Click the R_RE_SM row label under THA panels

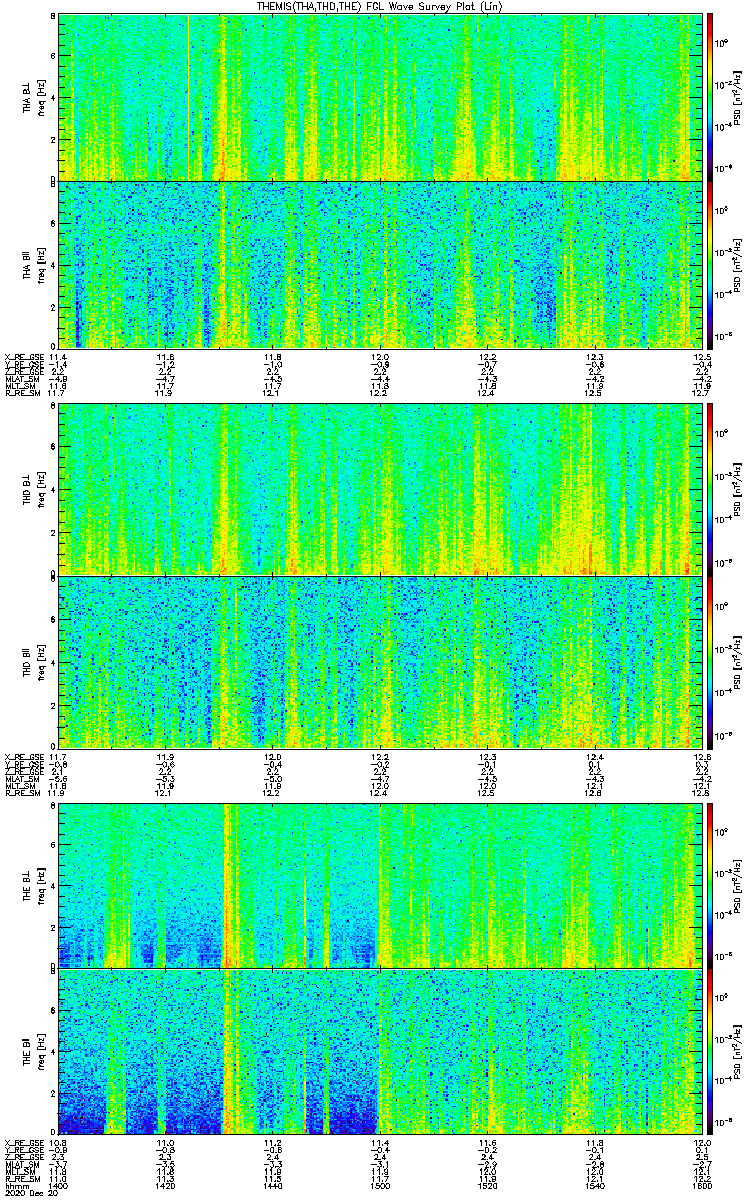pyautogui.click(x=23, y=393)
